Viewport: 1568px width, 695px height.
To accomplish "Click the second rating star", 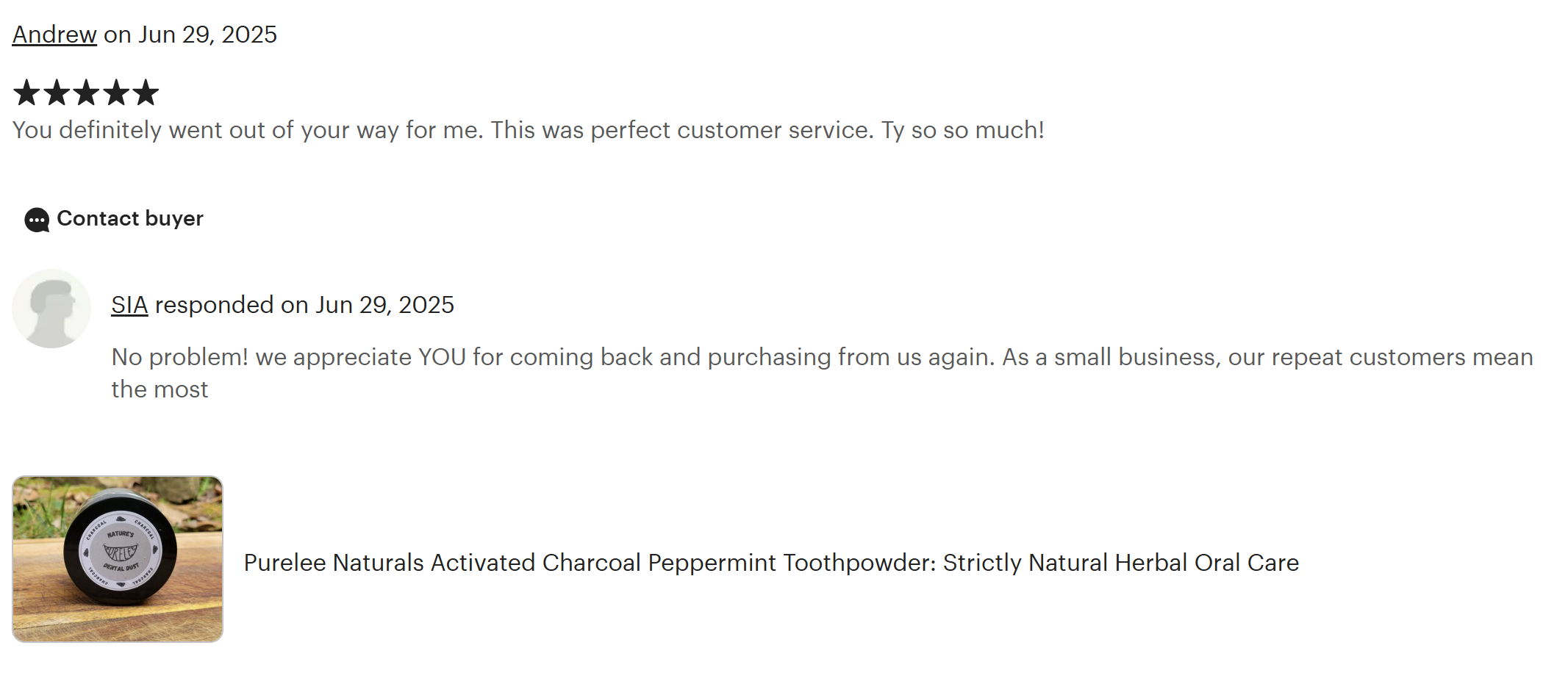I will coord(57,93).
